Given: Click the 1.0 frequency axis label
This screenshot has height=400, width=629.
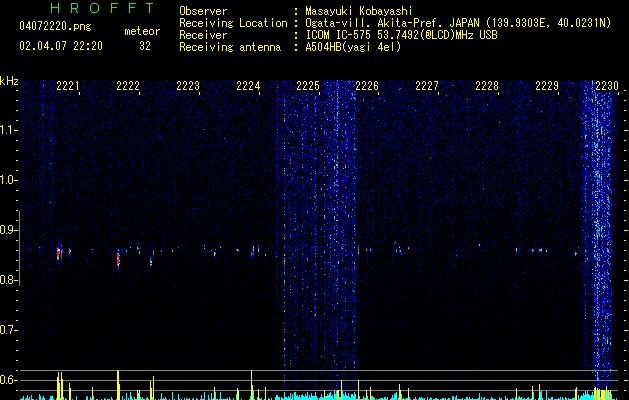Looking at the screenshot, I should (8, 180).
